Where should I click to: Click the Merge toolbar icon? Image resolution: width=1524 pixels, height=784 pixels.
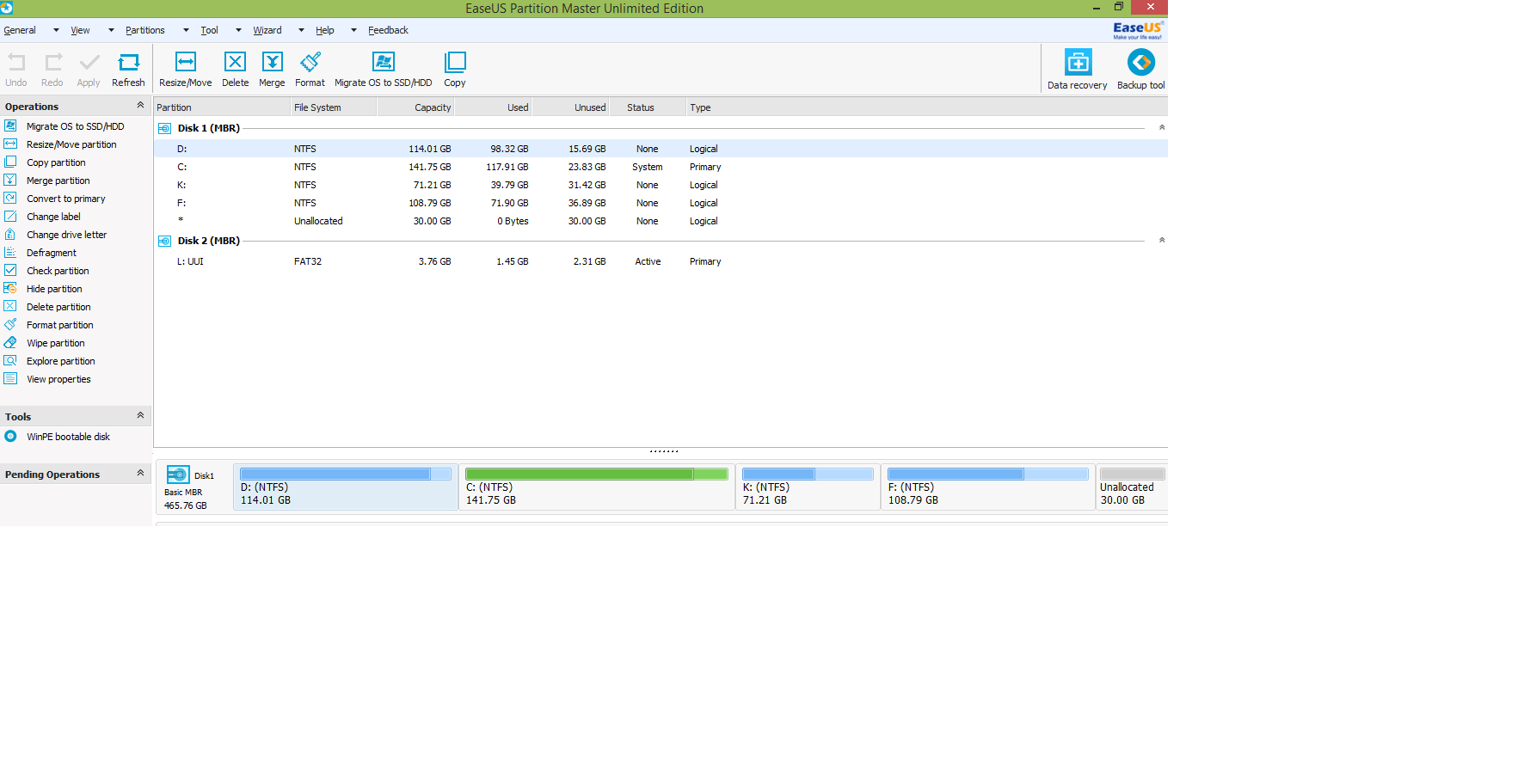273,62
